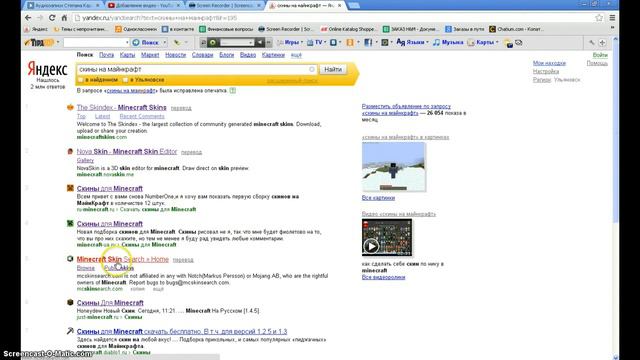
Task: Play the Minecraft skins video thumbnail
Action: (x=371, y=246)
